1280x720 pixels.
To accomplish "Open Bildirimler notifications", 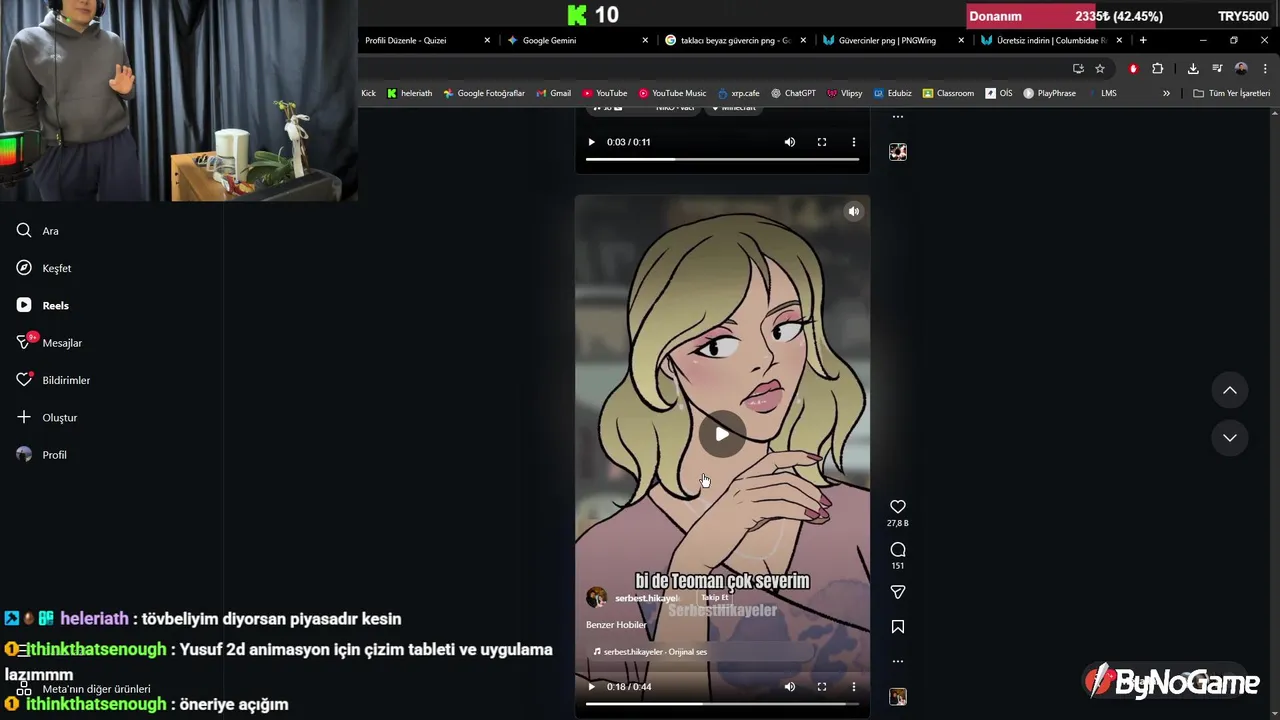I will (53, 380).
